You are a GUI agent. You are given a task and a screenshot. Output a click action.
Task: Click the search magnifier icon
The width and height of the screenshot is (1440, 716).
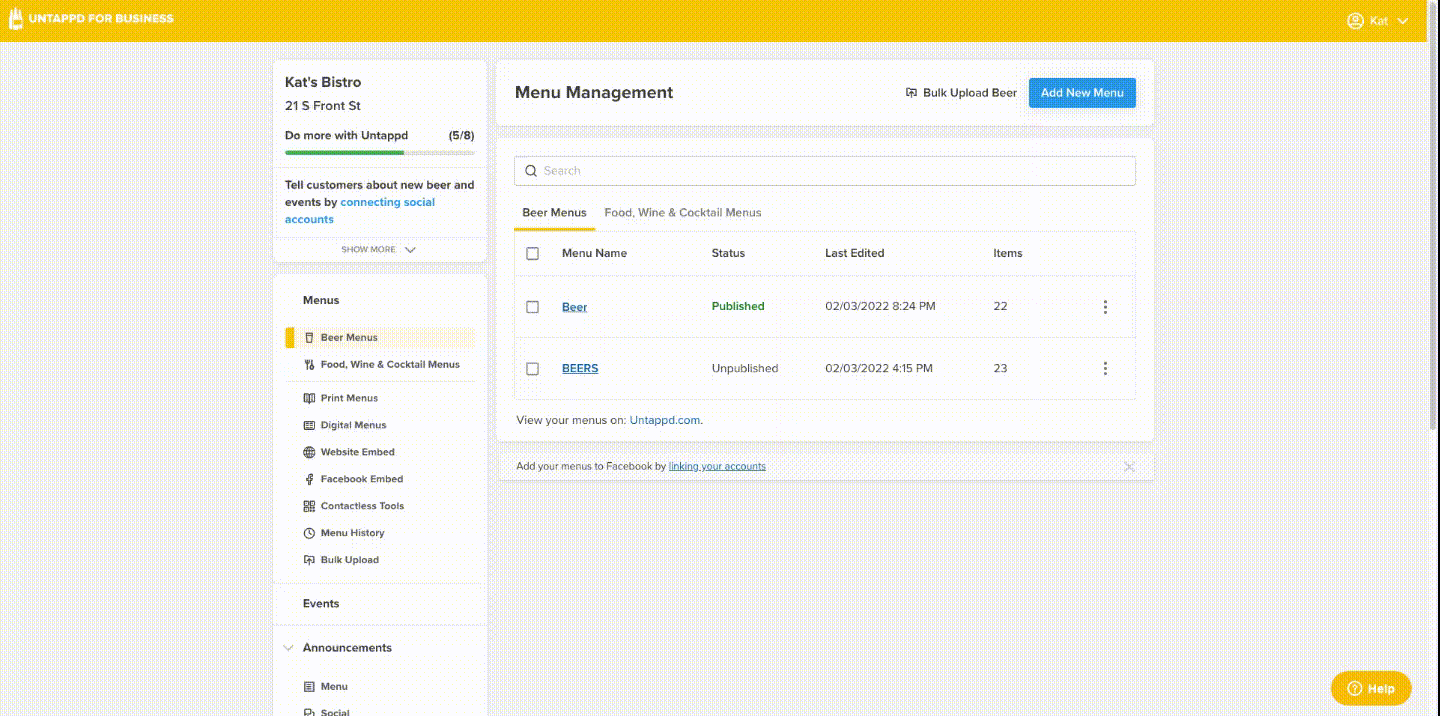coord(531,171)
